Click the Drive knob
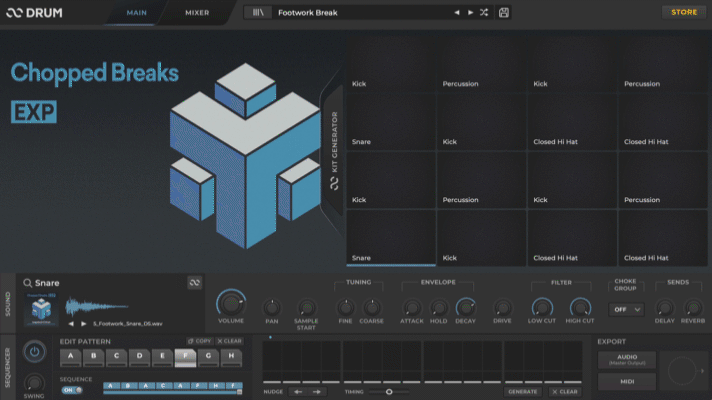The image size is (712, 400). pos(502,308)
